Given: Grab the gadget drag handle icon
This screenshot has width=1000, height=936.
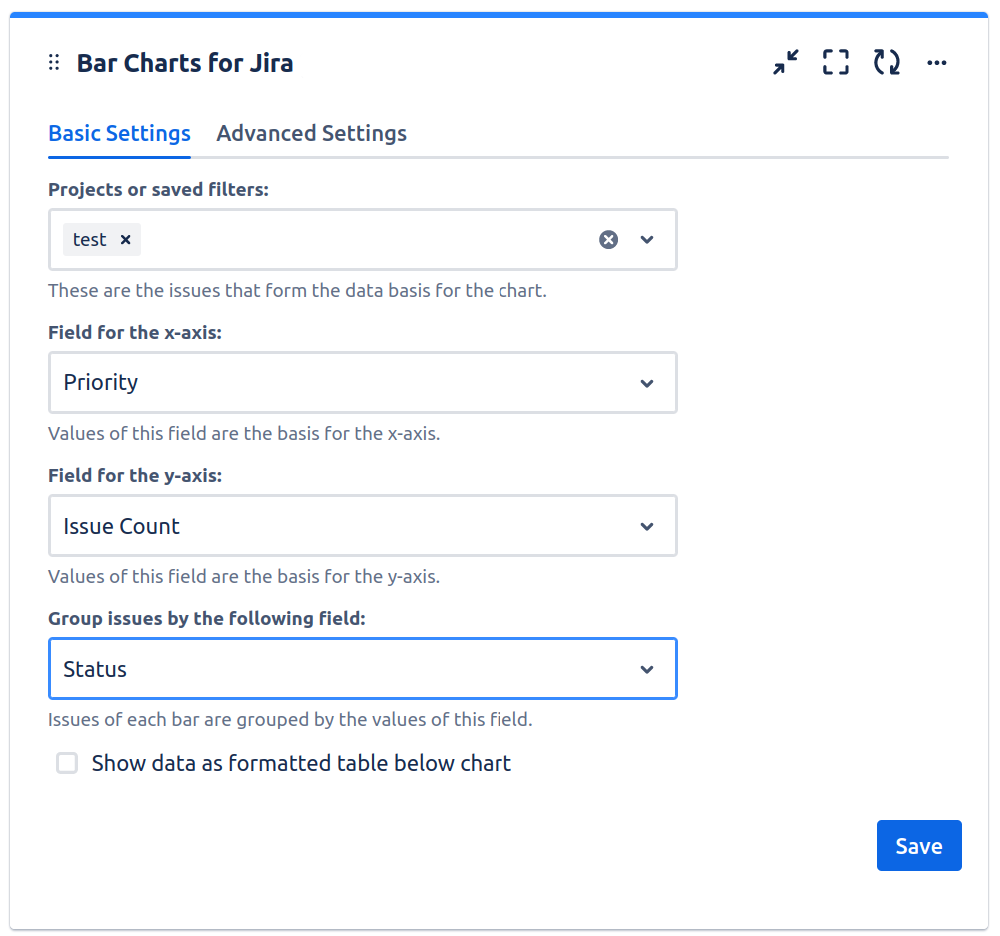Looking at the screenshot, I should (x=55, y=63).
